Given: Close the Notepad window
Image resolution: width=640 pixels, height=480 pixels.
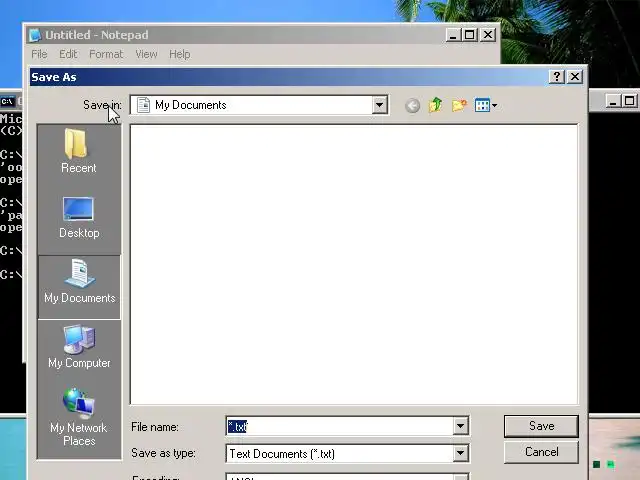Looking at the screenshot, I should click(488, 35).
